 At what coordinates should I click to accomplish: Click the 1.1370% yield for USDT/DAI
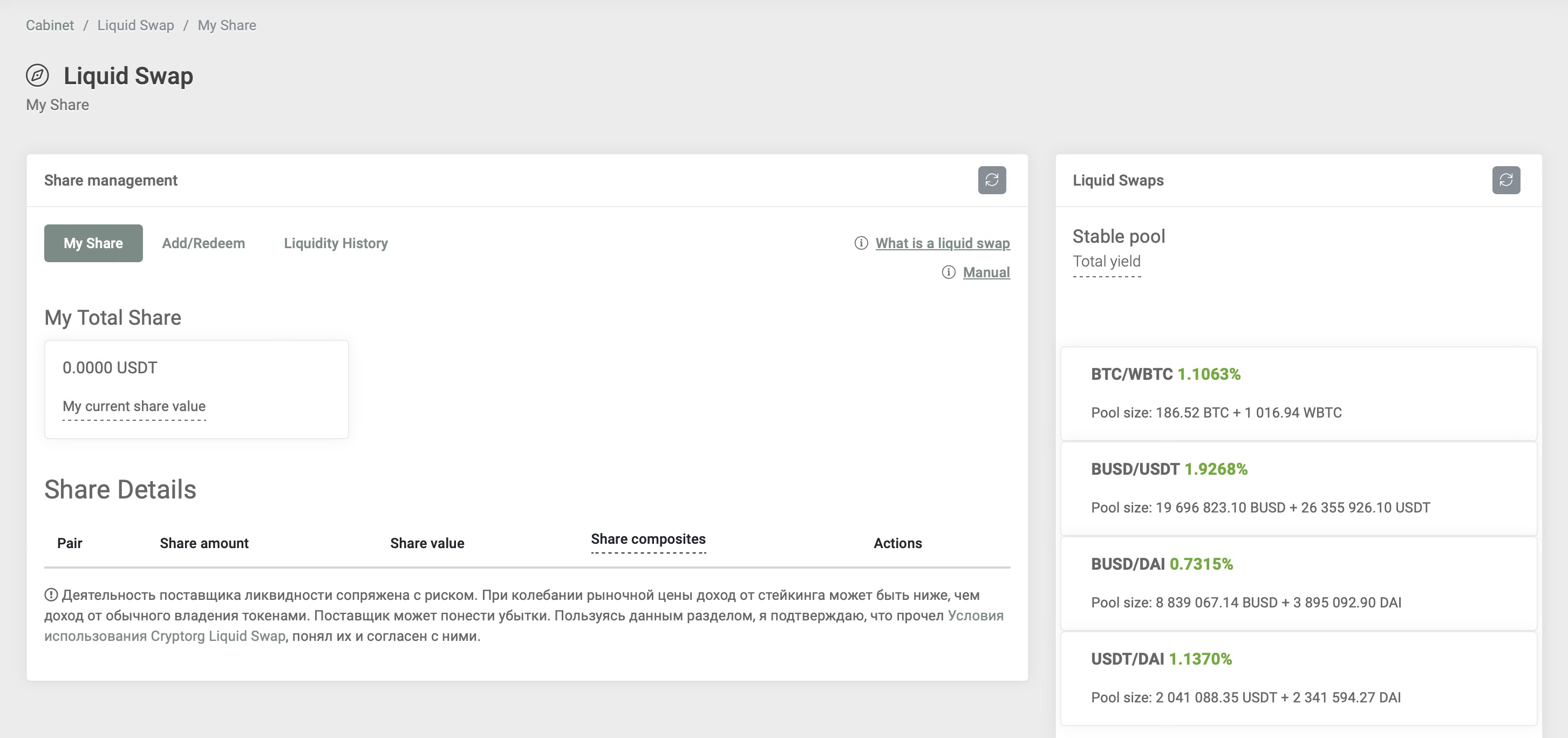pyautogui.click(x=1199, y=659)
